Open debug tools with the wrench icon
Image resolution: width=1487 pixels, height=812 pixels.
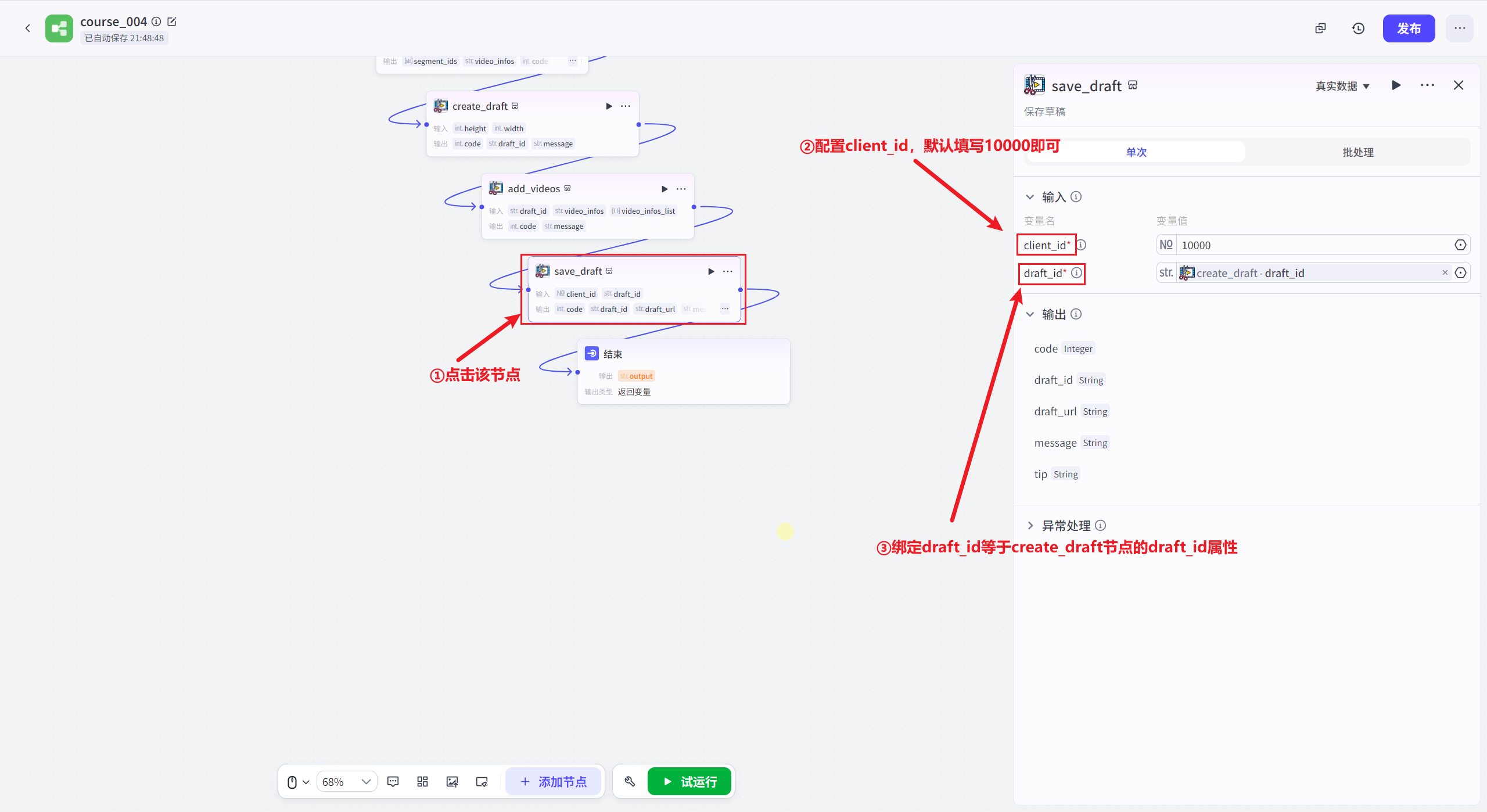(x=630, y=781)
